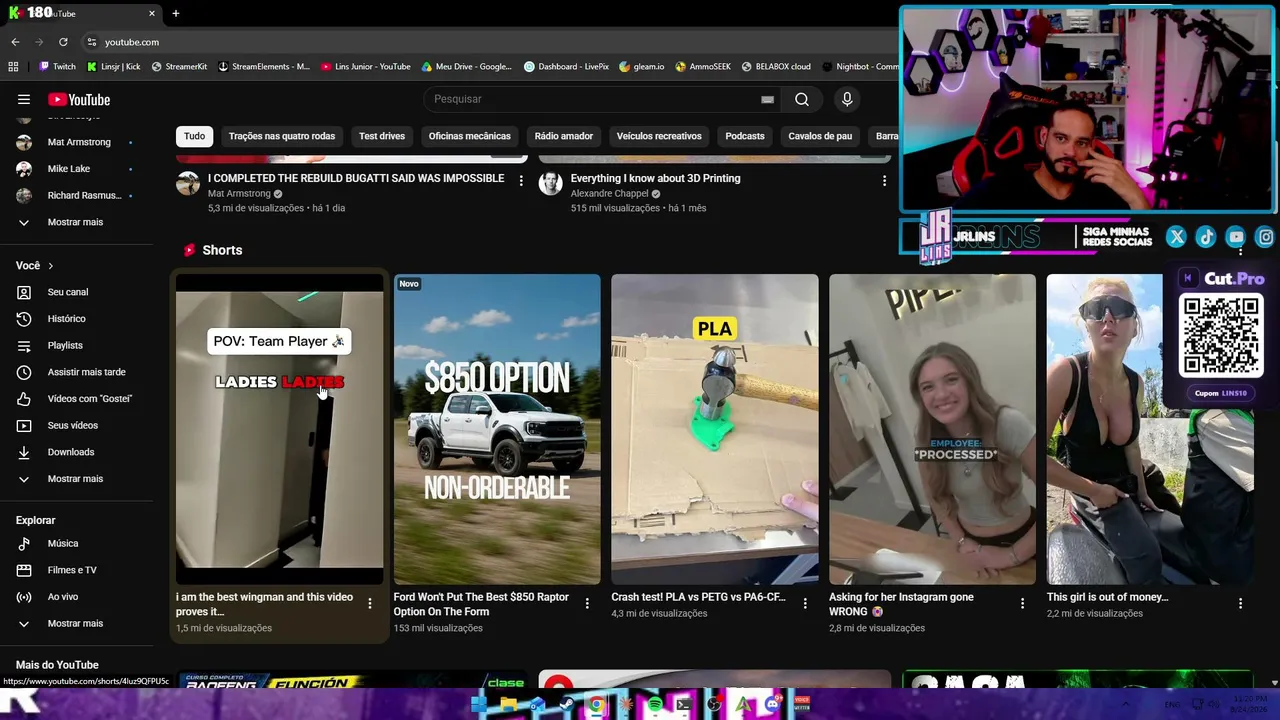Select the Oficinas mecânicas chip

pos(470,136)
